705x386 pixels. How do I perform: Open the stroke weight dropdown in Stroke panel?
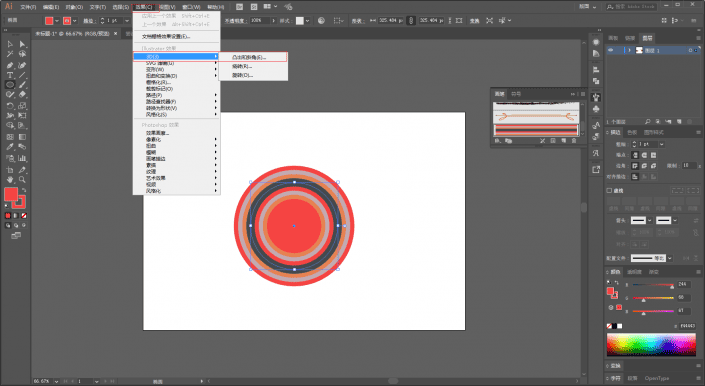(662, 144)
